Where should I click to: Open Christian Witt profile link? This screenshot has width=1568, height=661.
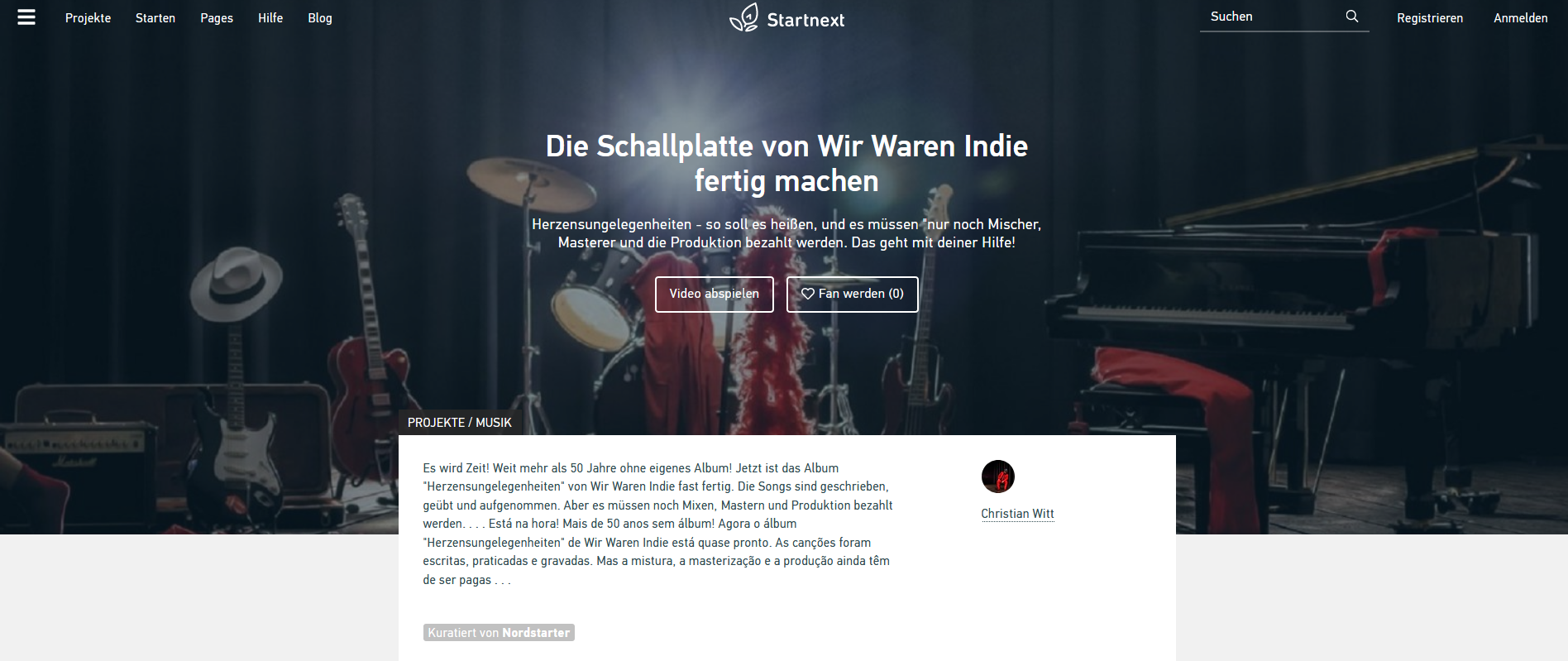coord(1018,514)
